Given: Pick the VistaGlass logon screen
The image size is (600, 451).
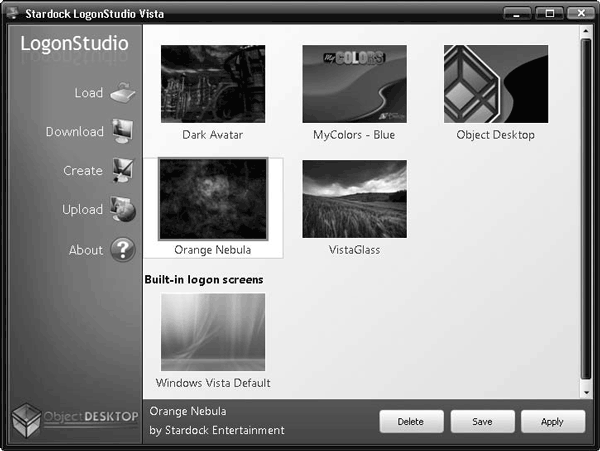Looking at the screenshot, I should coord(354,199).
